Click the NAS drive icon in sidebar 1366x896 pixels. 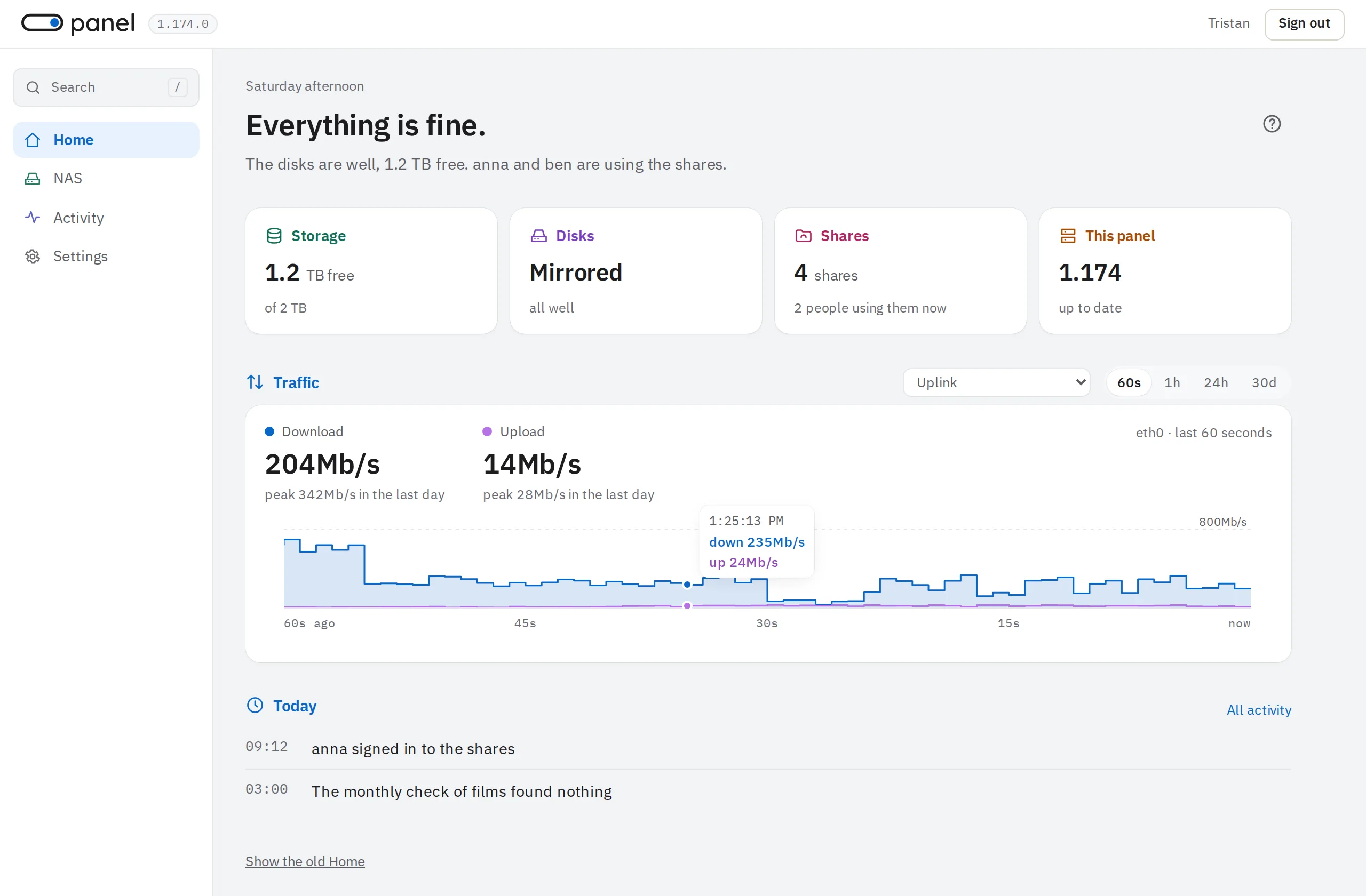[33, 178]
